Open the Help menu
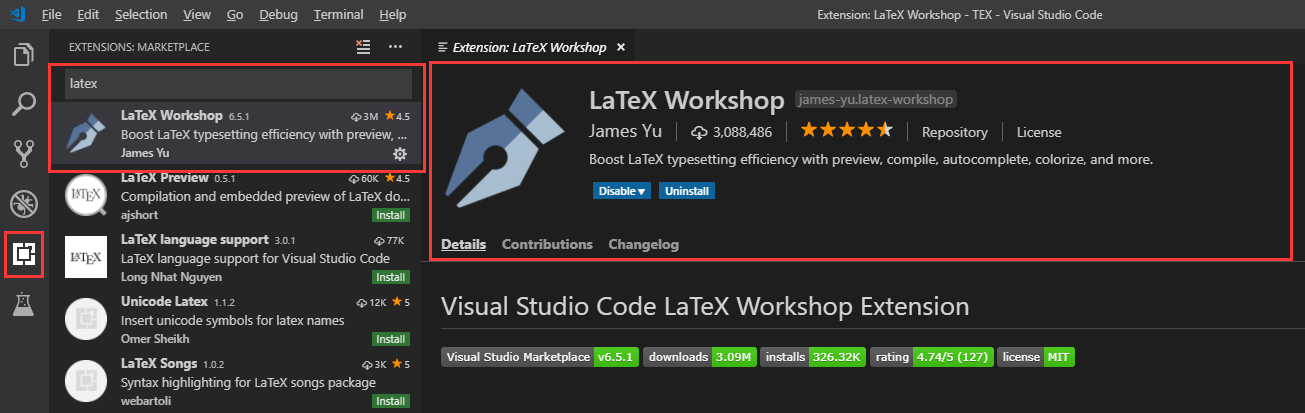Viewport: 1305px width, 413px height. (x=393, y=15)
